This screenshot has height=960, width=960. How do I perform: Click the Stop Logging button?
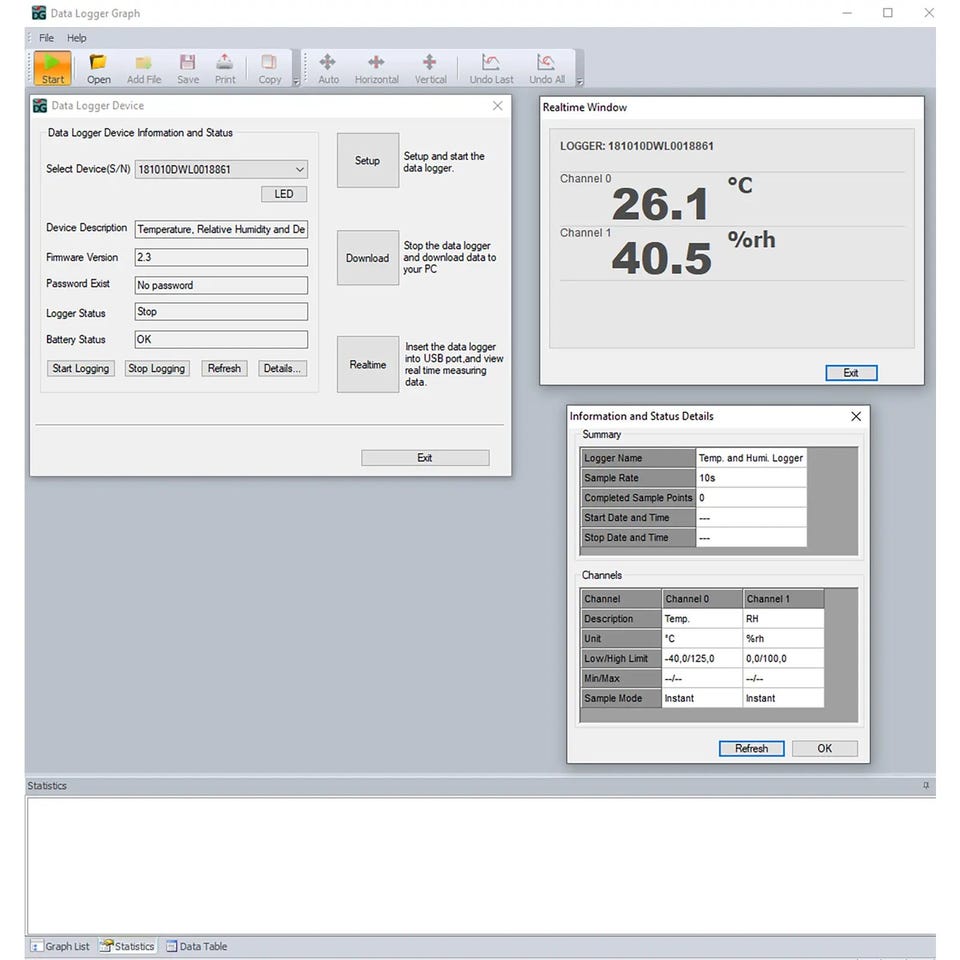[157, 369]
